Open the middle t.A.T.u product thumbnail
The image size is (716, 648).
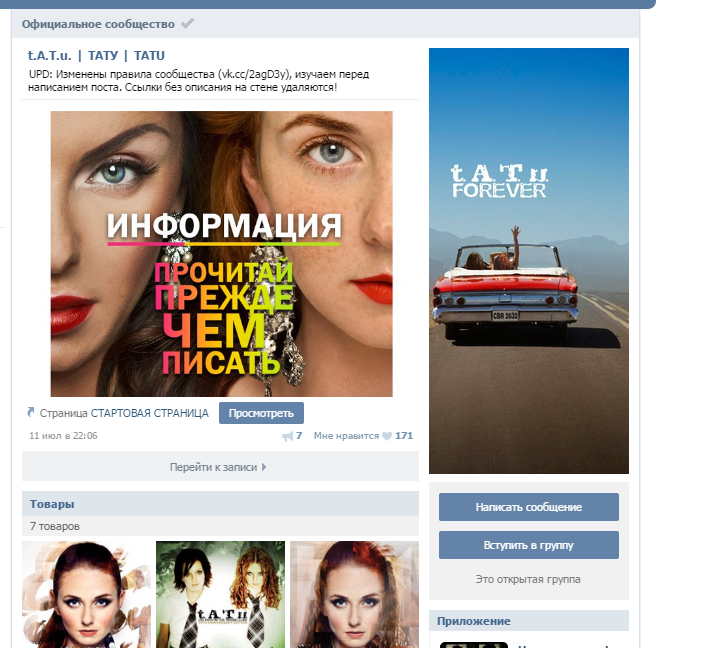(x=221, y=595)
